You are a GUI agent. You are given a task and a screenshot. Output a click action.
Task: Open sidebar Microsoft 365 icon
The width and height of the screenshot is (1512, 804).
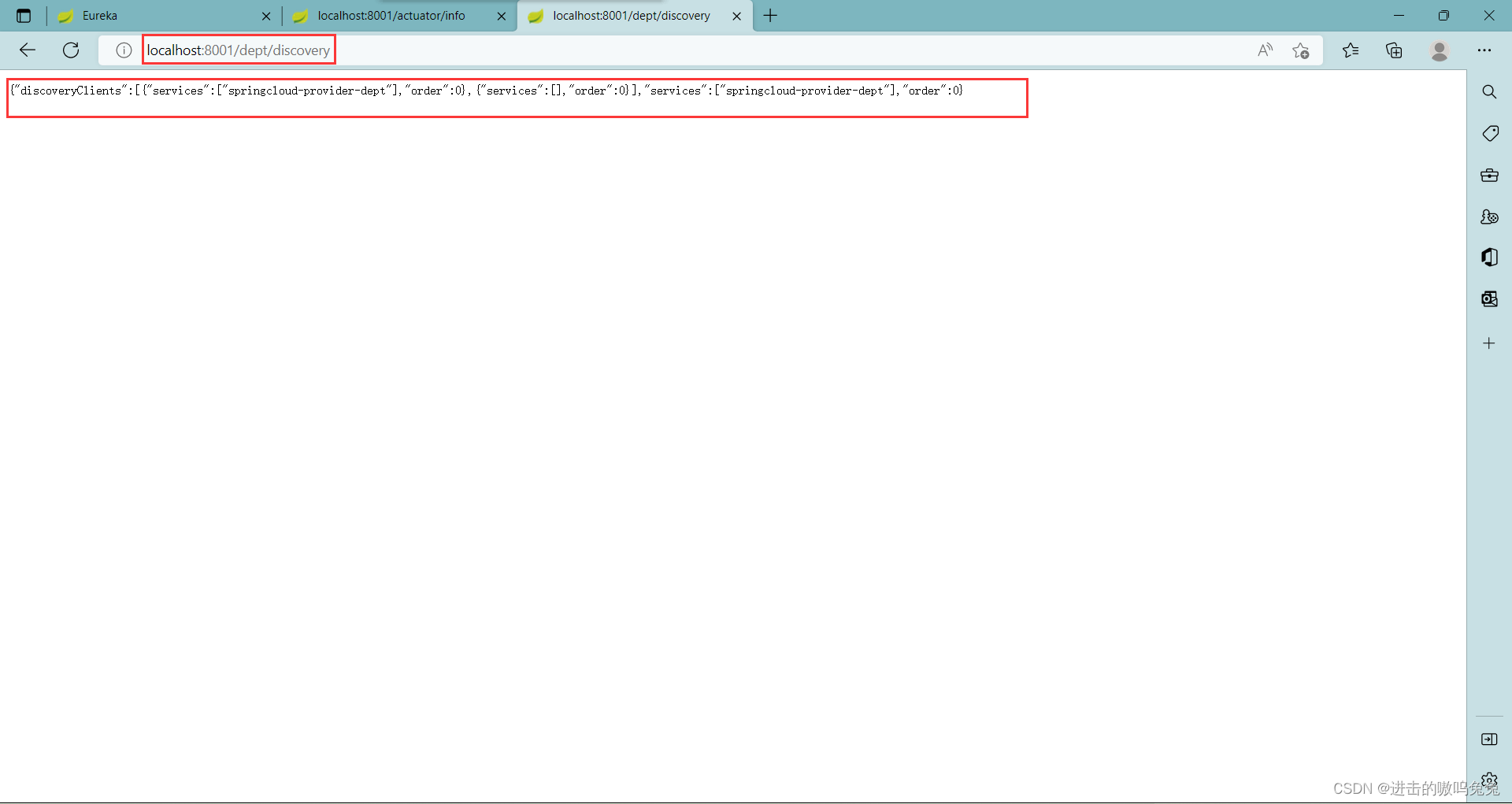pyautogui.click(x=1489, y=258)
